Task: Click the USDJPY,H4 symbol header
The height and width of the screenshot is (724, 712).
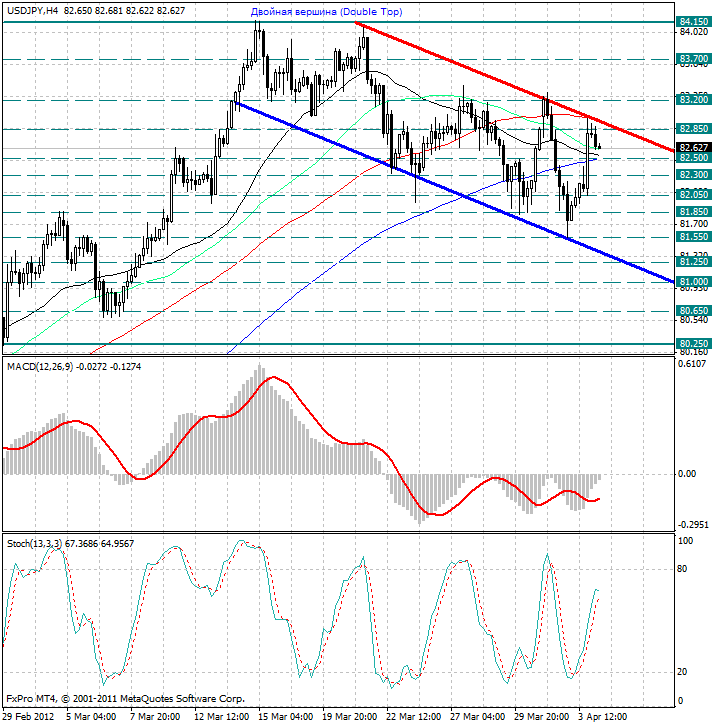Action: pos(32,10)
